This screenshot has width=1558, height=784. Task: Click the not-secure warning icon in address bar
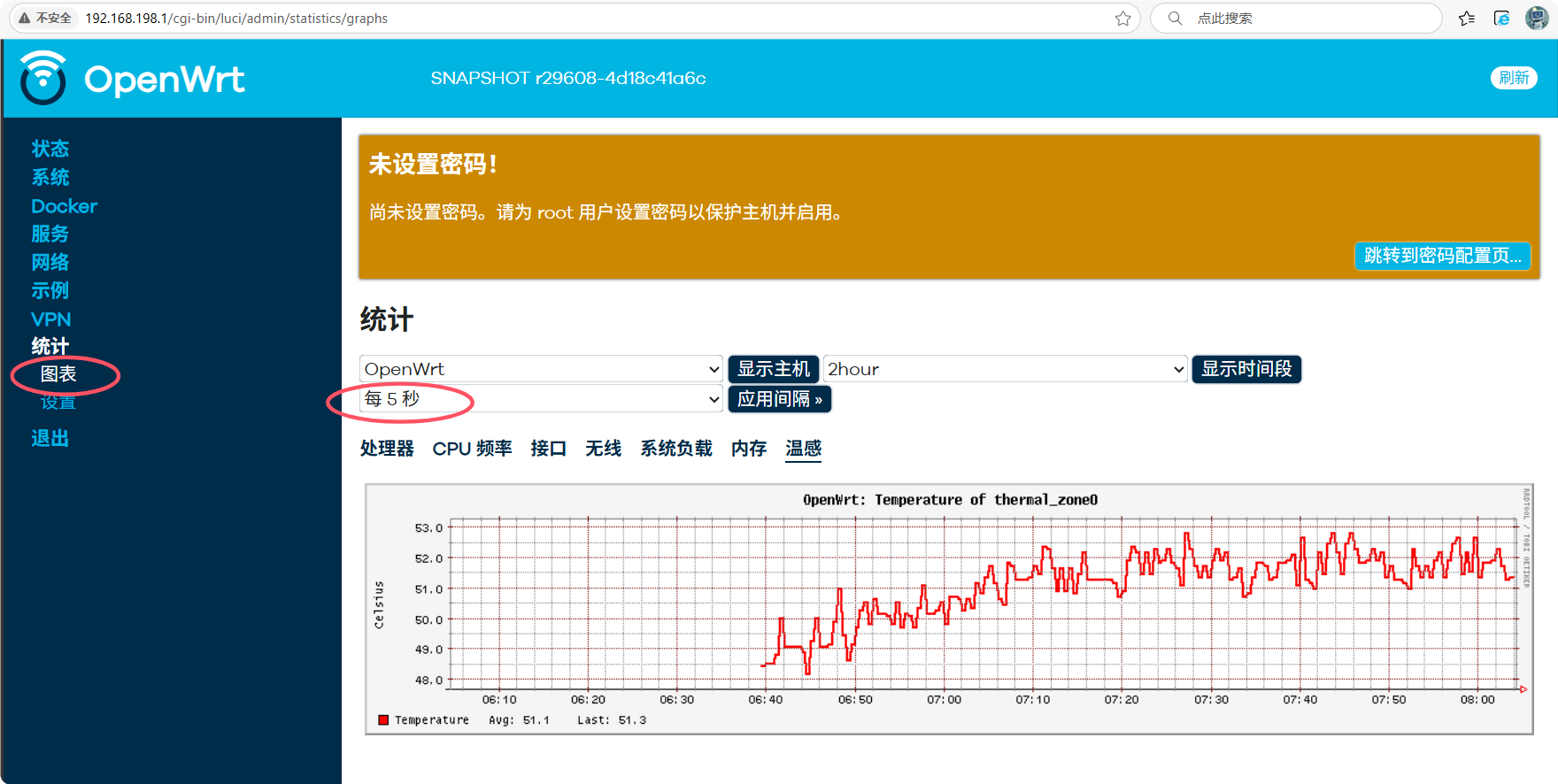coord(25,19)
